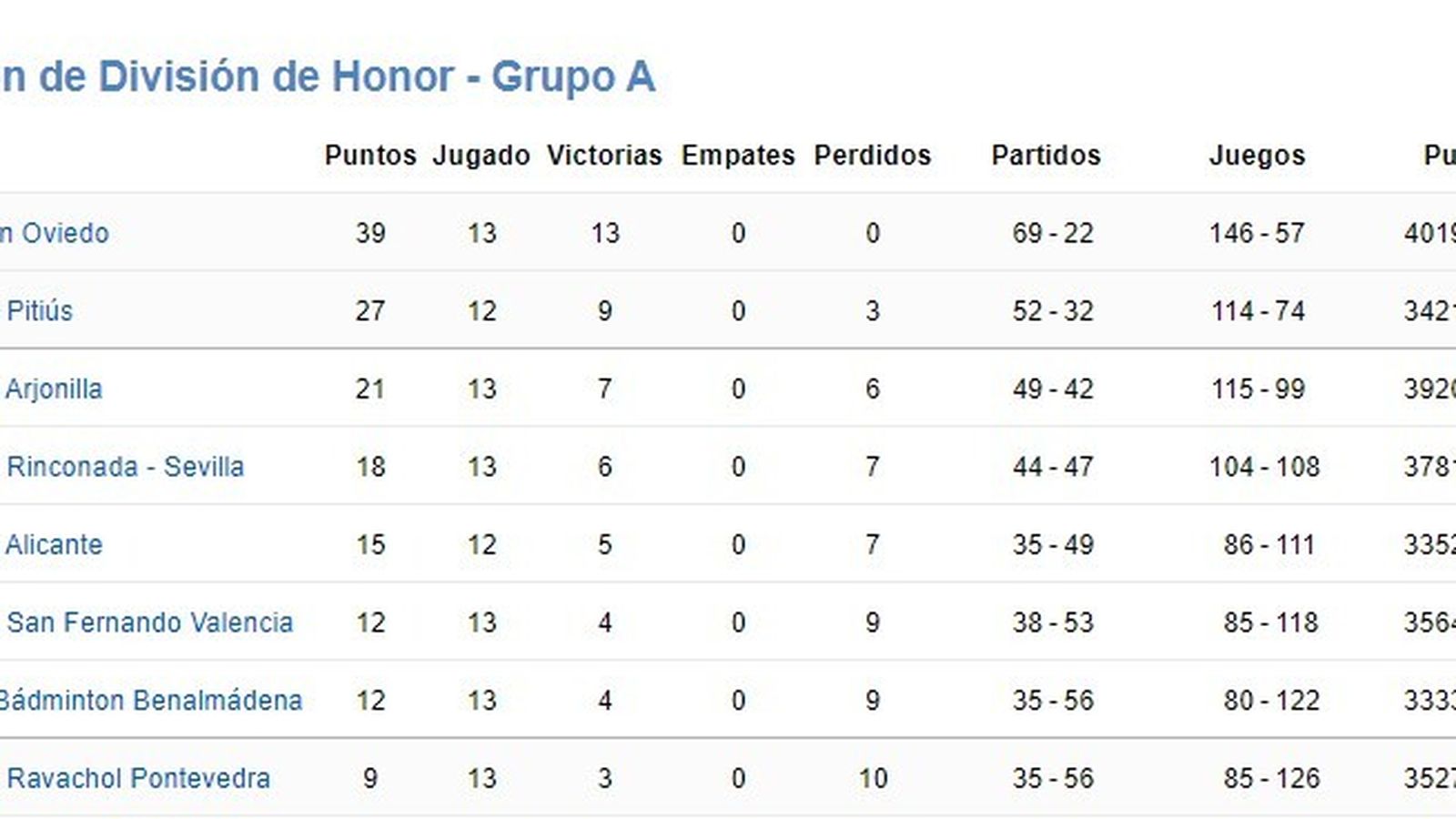The width and height of the screenshot is (1456, 819).
Task: Click Rinconada's 104 - 108 juegos cell
Action: point(1264,467)
